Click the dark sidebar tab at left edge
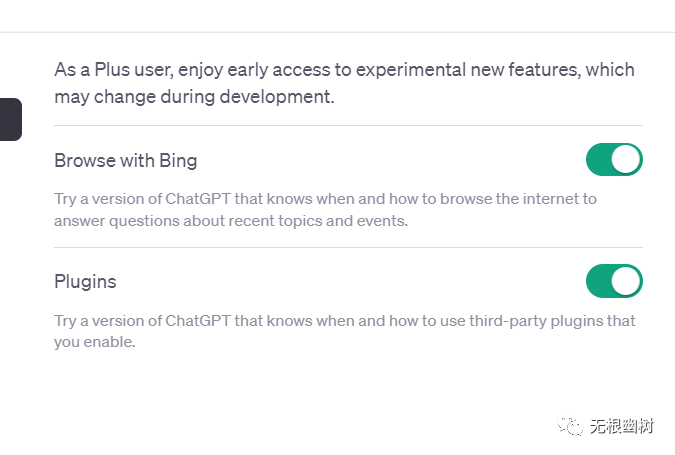Screen dimensions: 675x455 click(10, 119)
